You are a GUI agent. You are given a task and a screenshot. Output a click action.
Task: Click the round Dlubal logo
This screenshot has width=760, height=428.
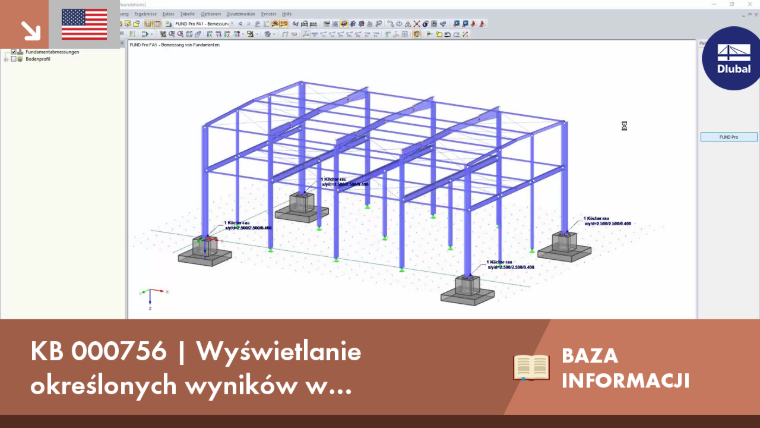click(x=732, y=58)
